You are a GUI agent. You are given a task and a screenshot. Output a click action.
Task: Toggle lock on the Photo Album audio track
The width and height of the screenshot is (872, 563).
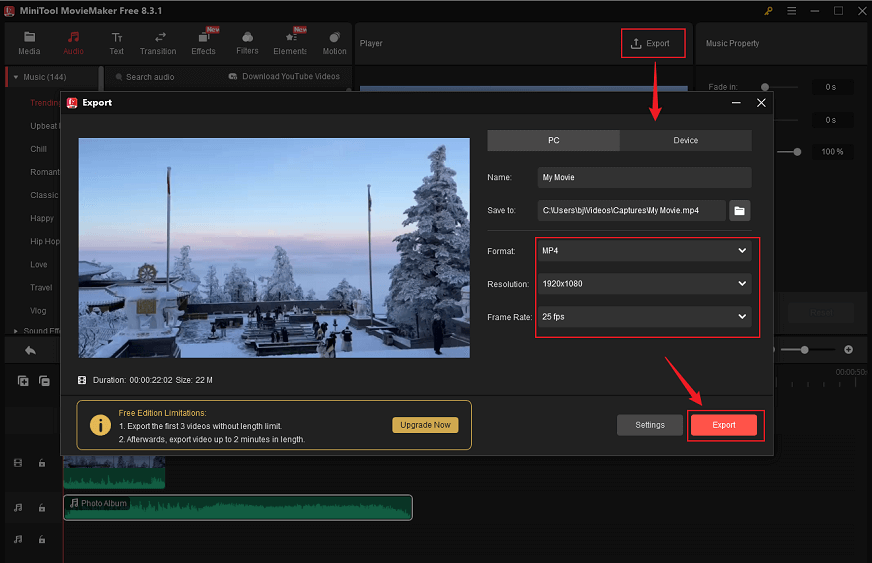coord(42,508)
